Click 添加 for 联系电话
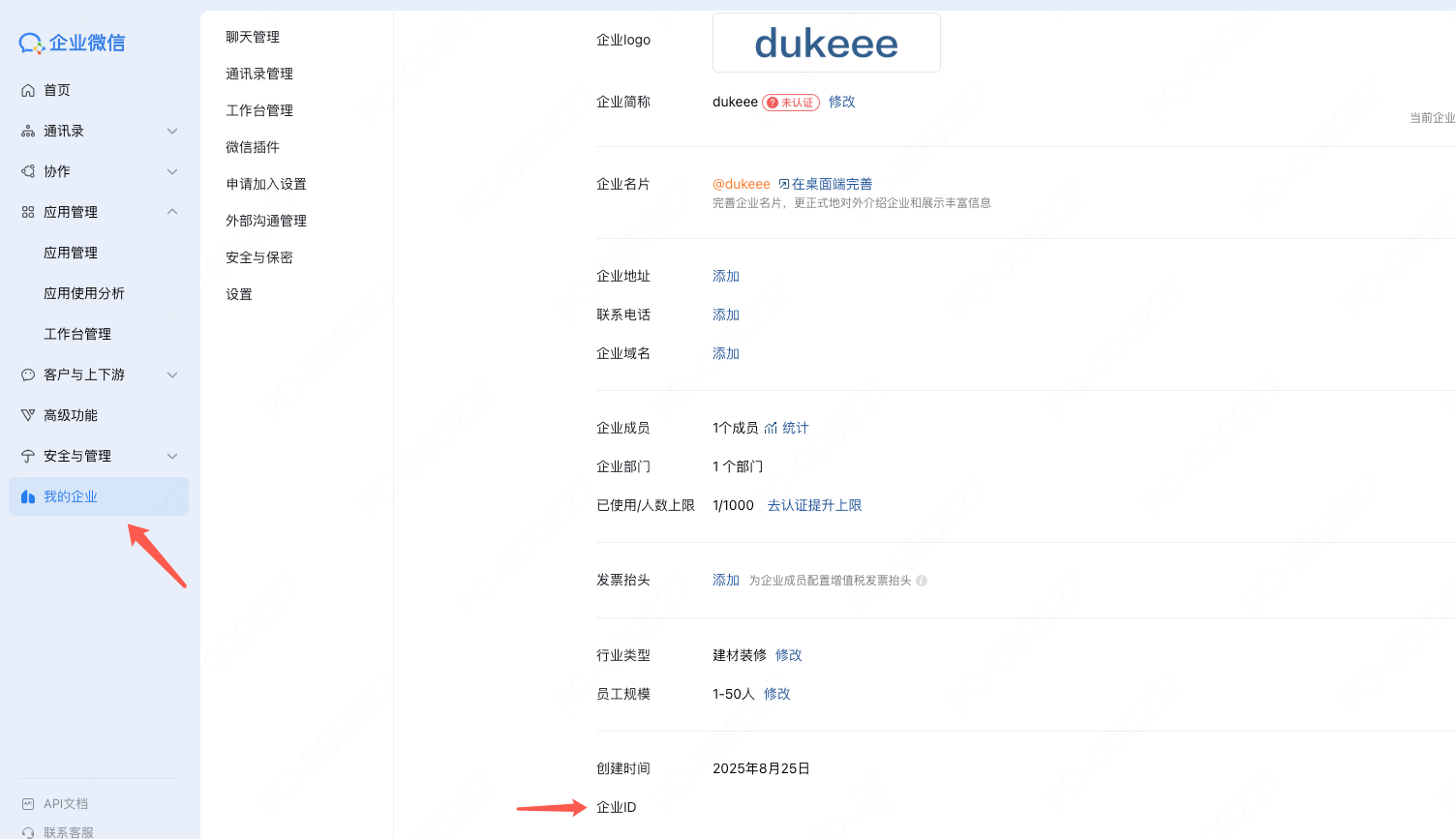 [726, 315]
